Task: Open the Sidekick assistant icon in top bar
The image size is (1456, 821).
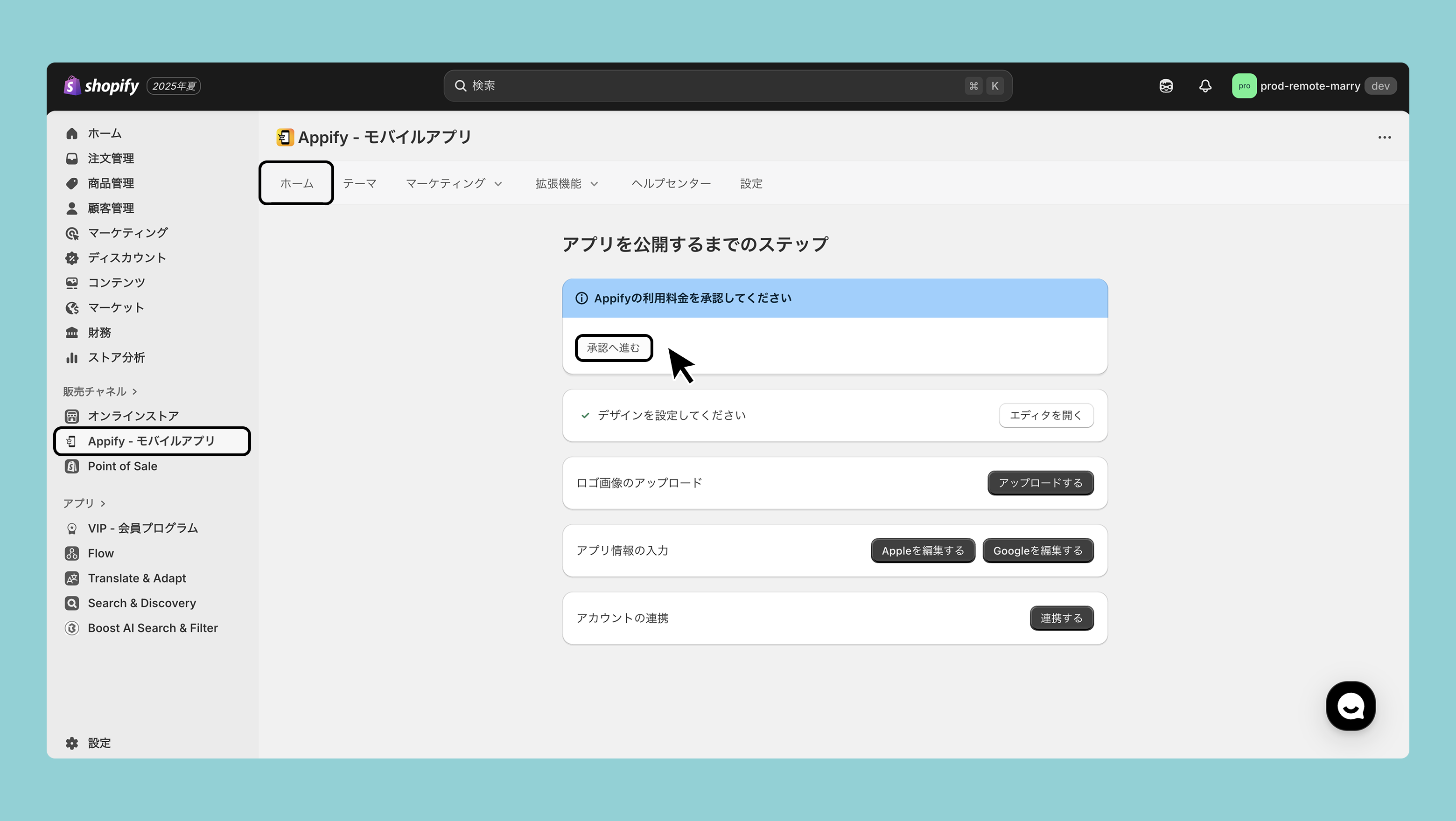Action: (1165, 86)
